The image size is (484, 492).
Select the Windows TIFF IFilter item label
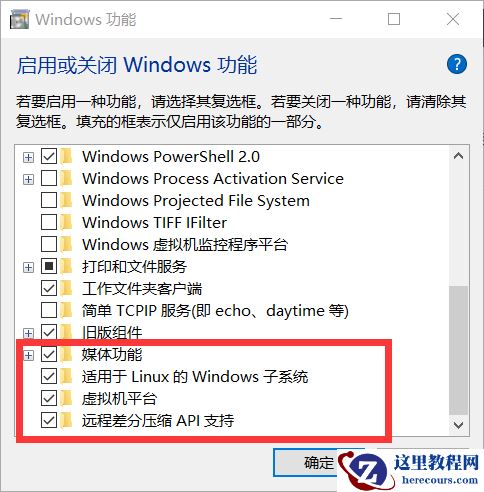pos(155,222)
